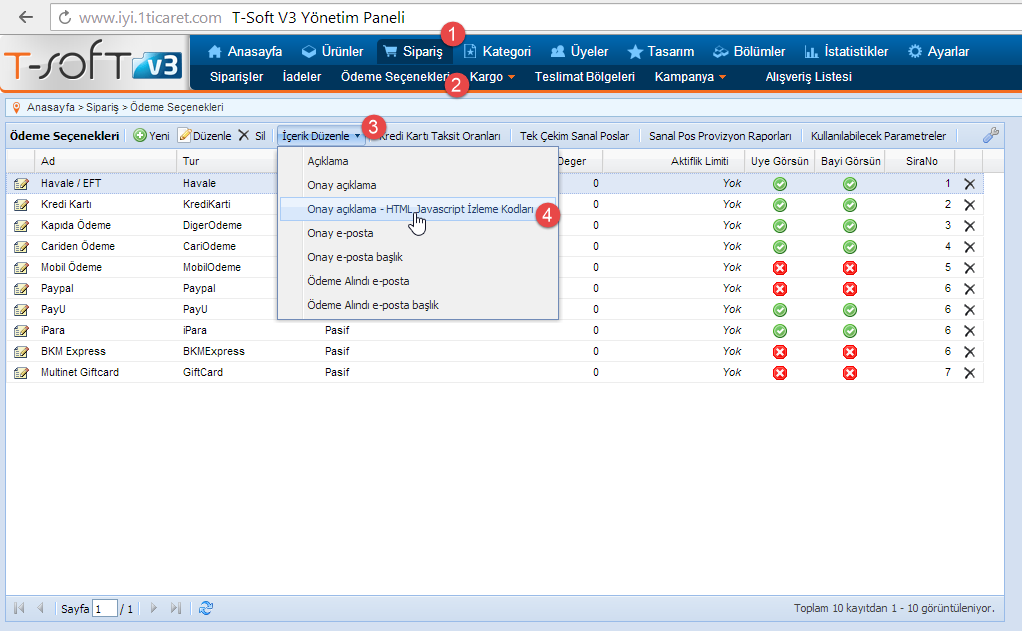The width and height of the screenshot is (1022, 631).
Task: Go to the first page in pager
Action: pos(19,608)
